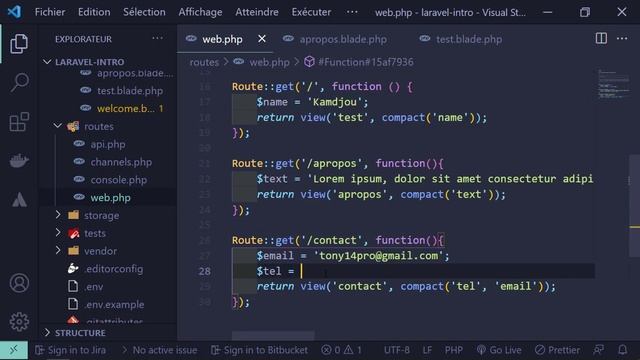Show errors and warnings panel
Screen dimensions: 640x360
(x=341, y=350)
